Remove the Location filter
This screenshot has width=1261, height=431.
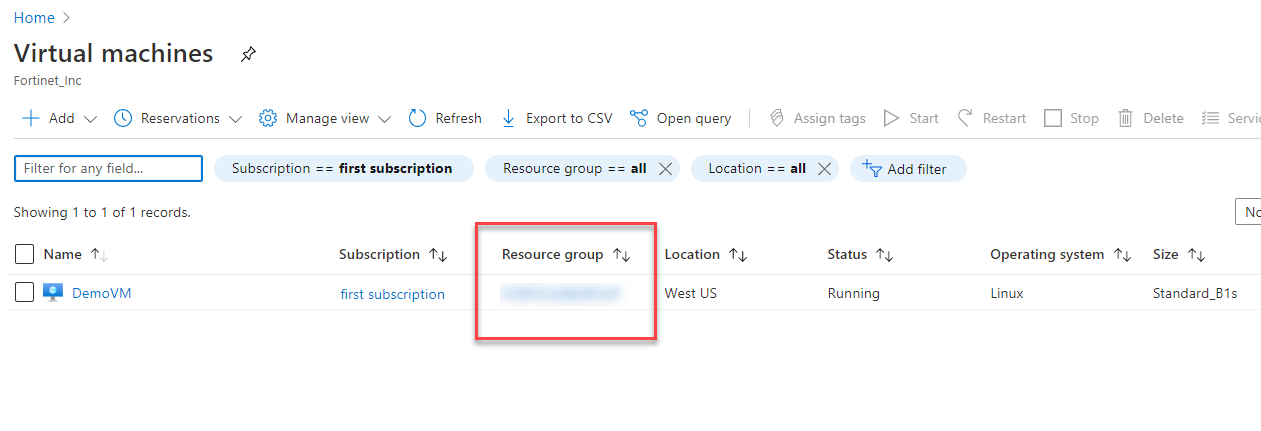tap(824, 169)
